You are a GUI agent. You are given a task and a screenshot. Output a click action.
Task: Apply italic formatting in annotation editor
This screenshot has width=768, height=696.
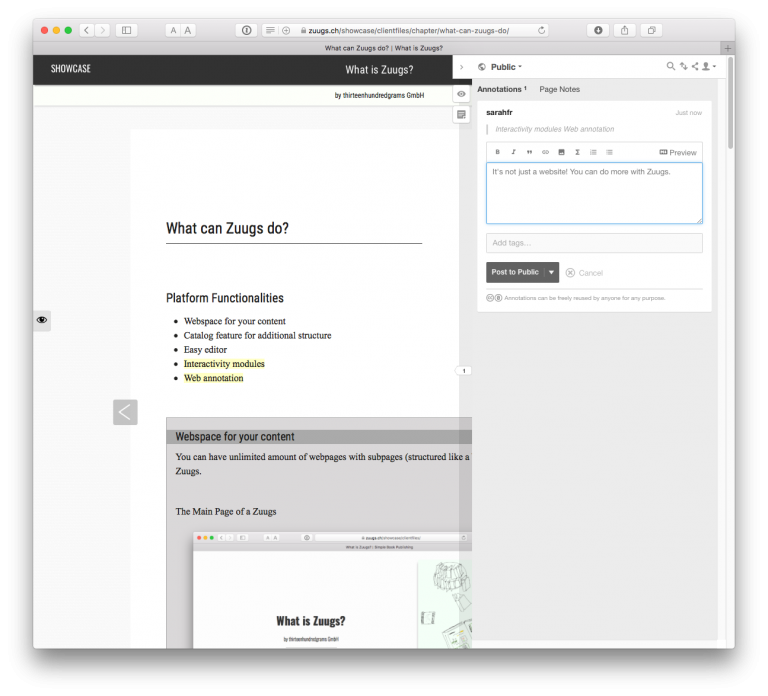[514, 152]
